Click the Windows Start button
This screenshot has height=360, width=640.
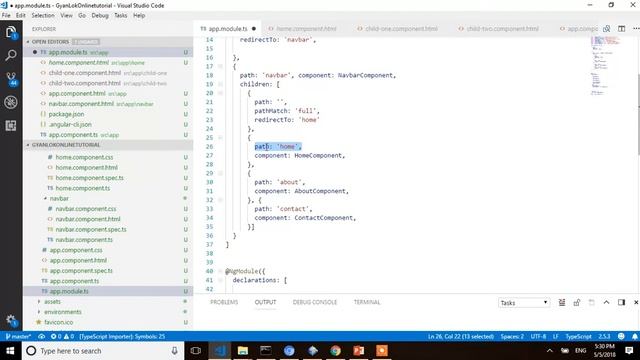(10, 351)
